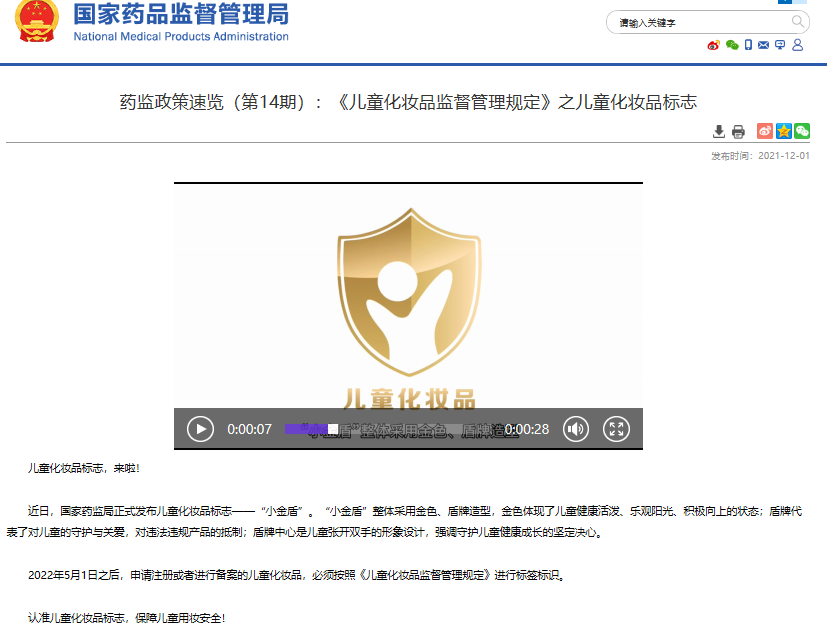Image resolution: width=827 pixels, height=629 pixels.
Task: Open the user account icon
Action: (x=797, y=45)
